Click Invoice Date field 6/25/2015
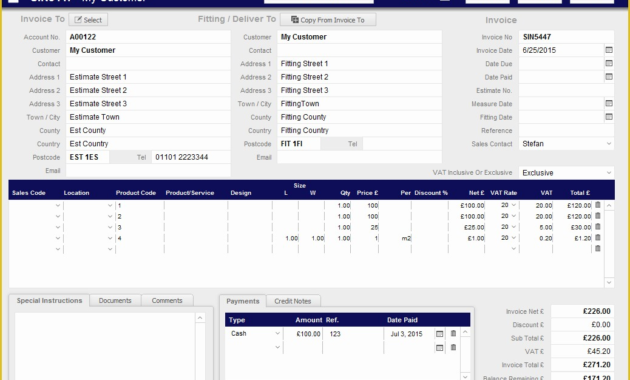Viewport: 630px width, 380px height. [562, 50]
